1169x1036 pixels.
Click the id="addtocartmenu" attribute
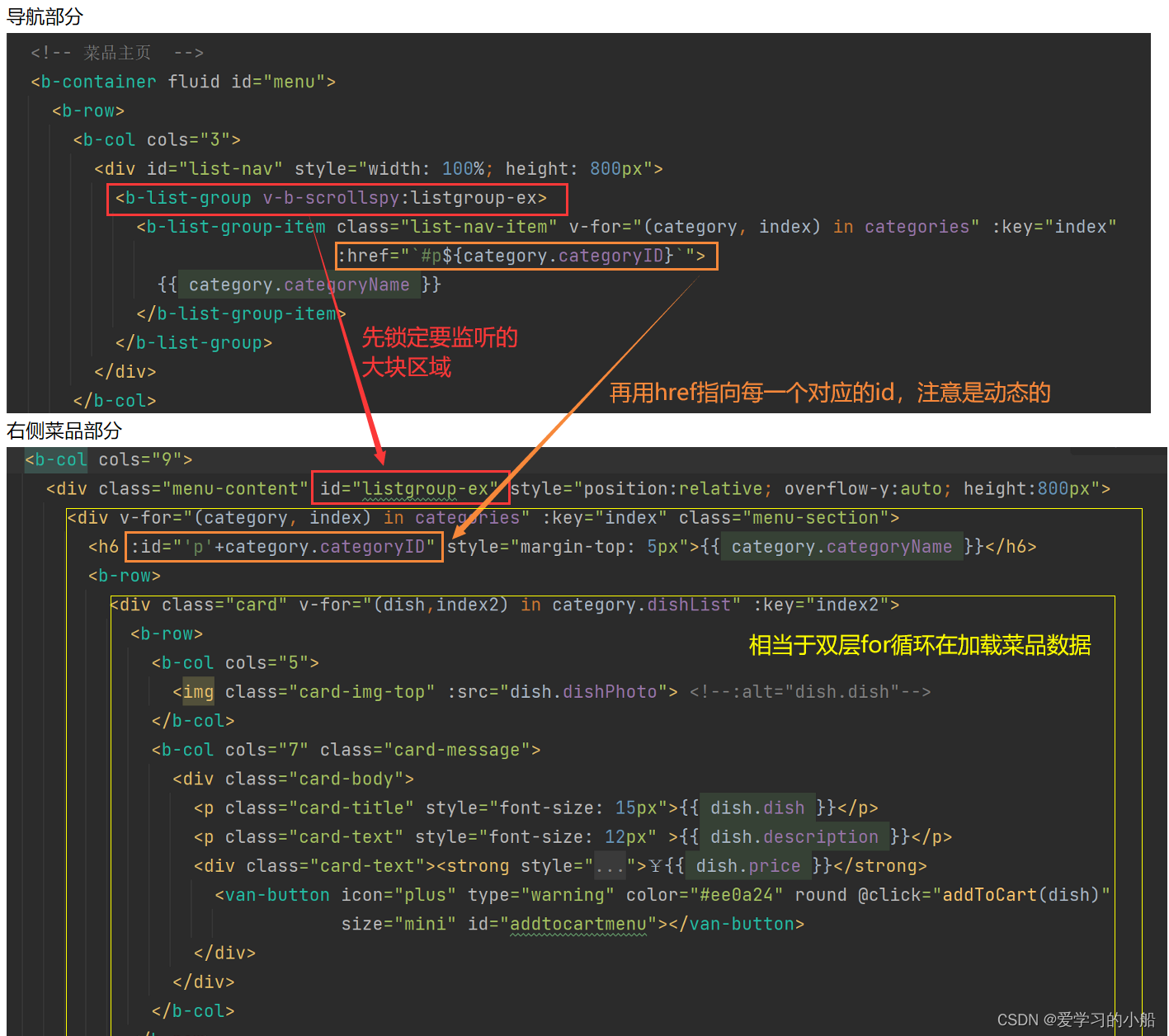(562, 924)
